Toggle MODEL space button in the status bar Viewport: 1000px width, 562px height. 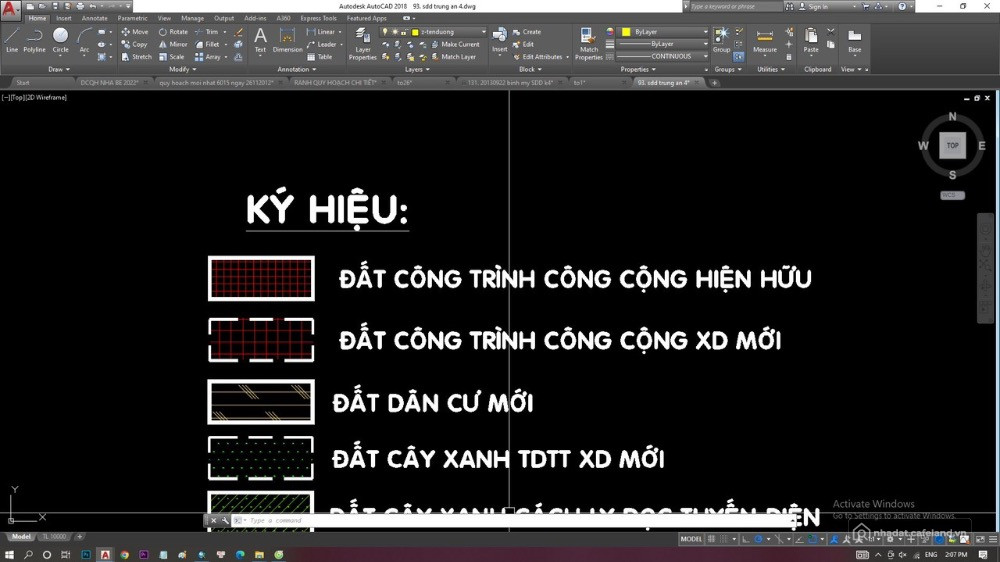[690, 539]
